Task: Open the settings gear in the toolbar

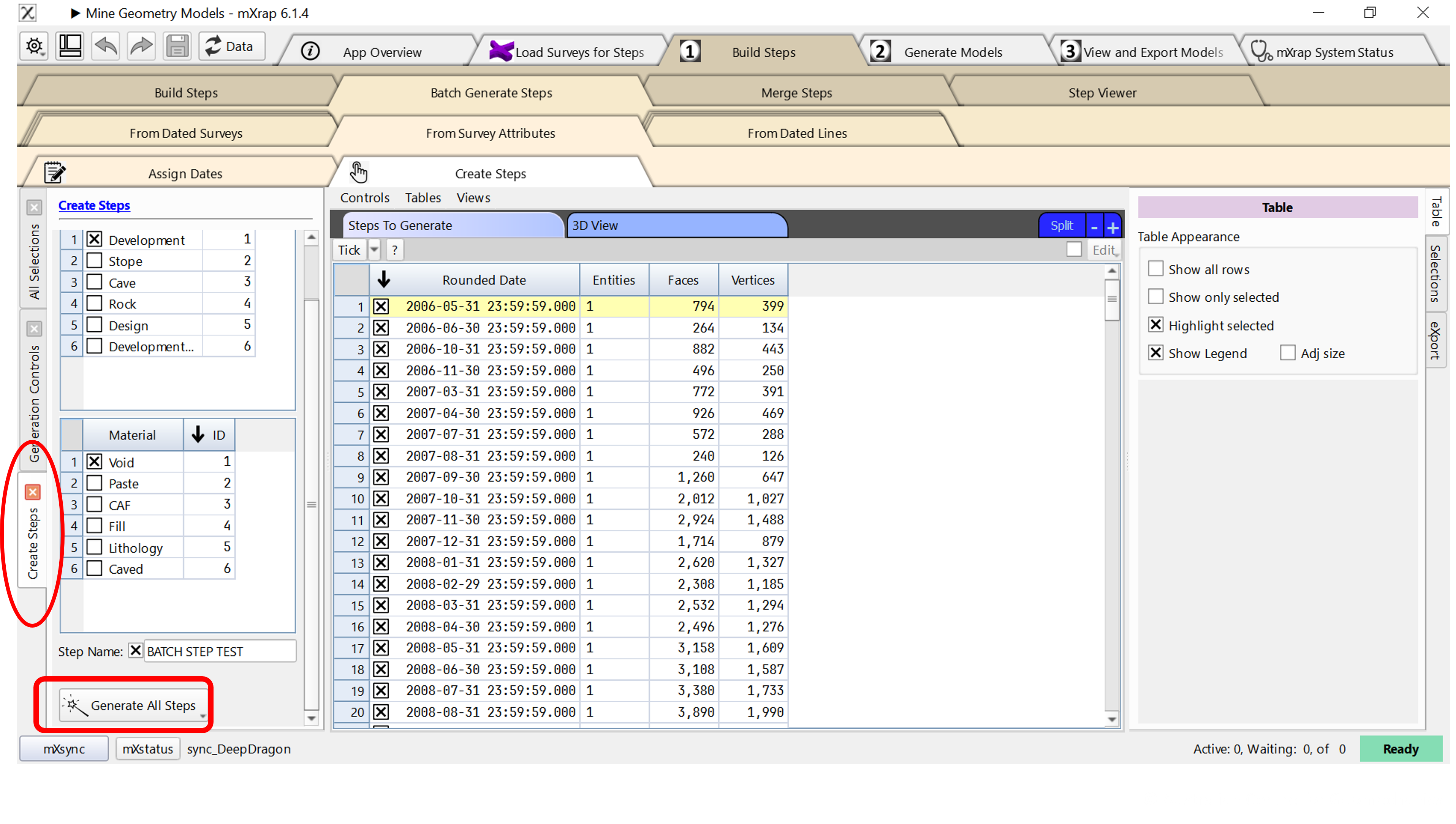Action: [34, 46]
